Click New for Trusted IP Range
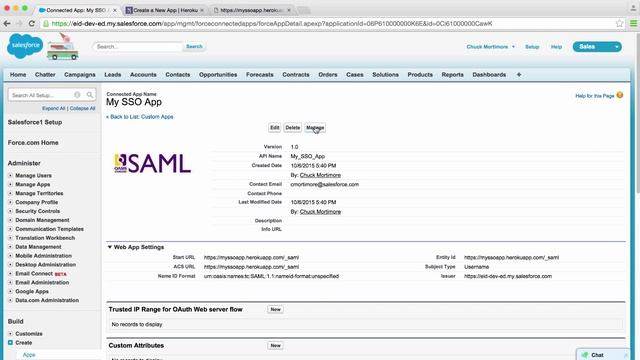The height and width of the screenshot is (360, 640). pos(276,309)
